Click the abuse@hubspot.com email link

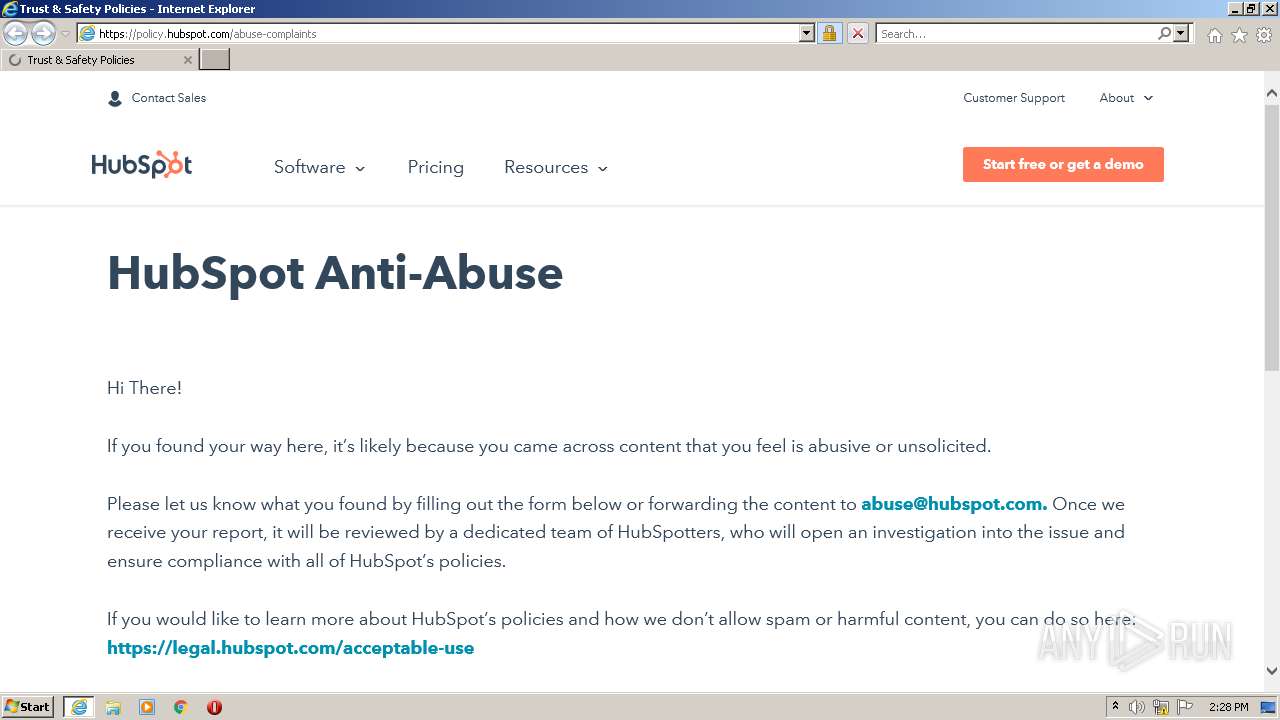(x=954, y=504)
